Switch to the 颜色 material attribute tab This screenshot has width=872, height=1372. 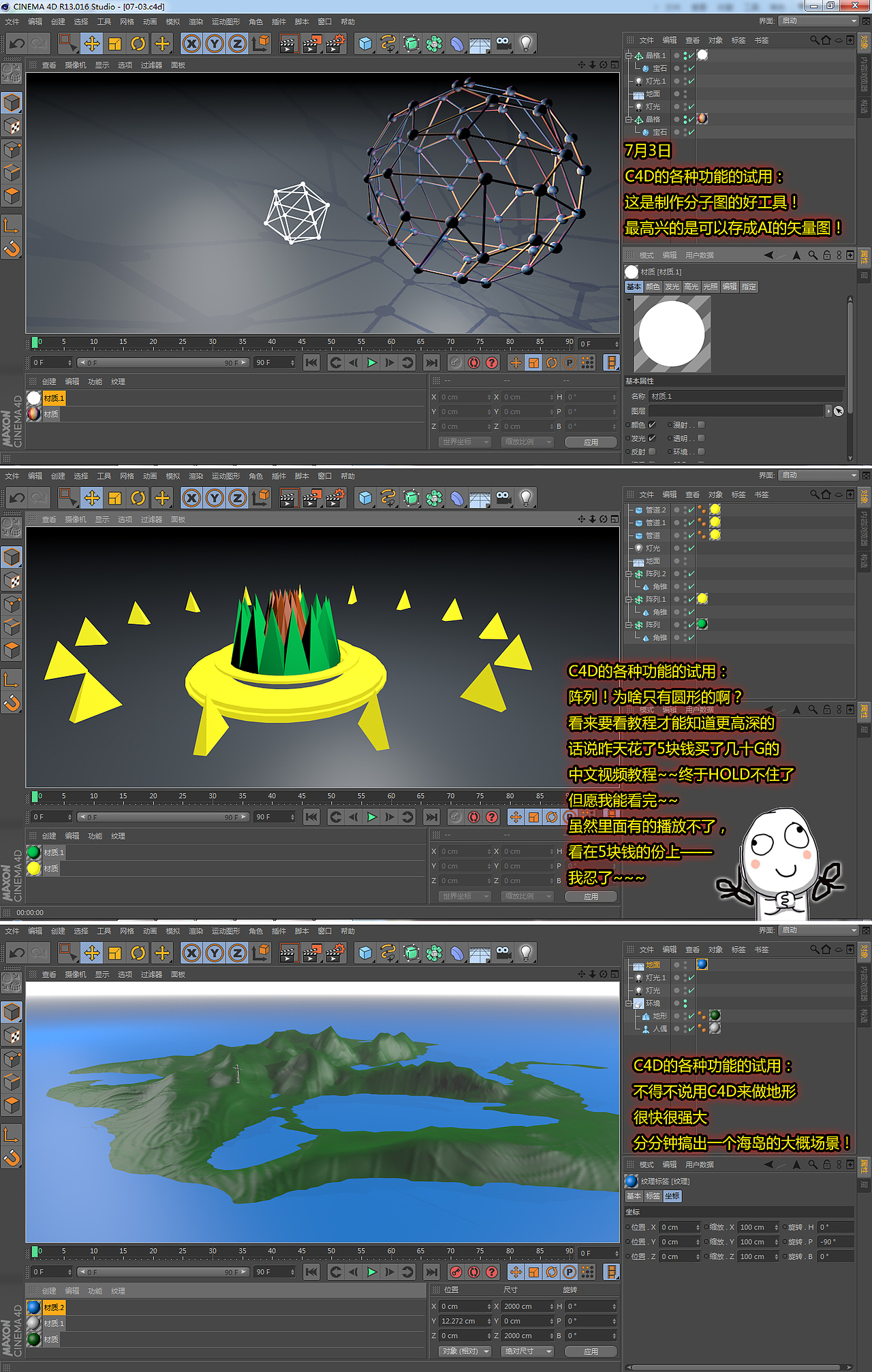coord(653,287)
